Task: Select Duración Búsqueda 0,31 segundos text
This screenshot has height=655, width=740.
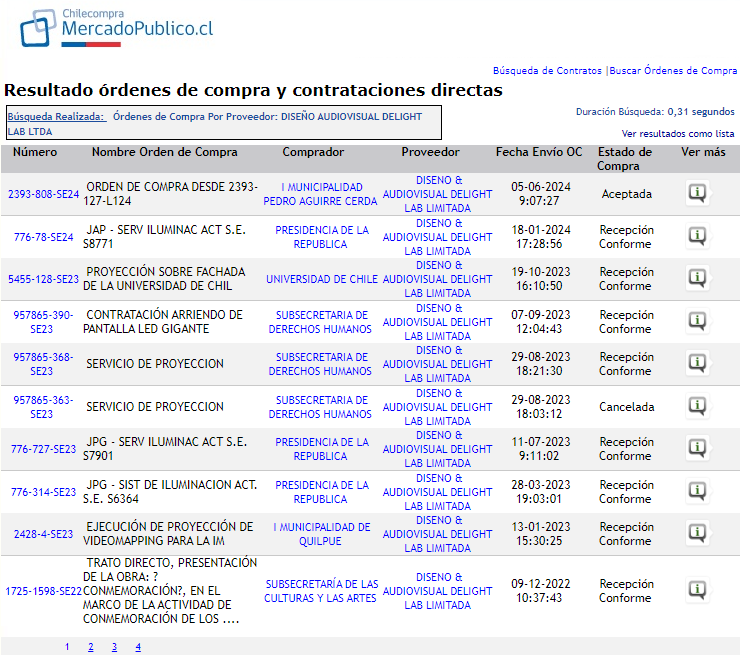Action: click(655, 112)
